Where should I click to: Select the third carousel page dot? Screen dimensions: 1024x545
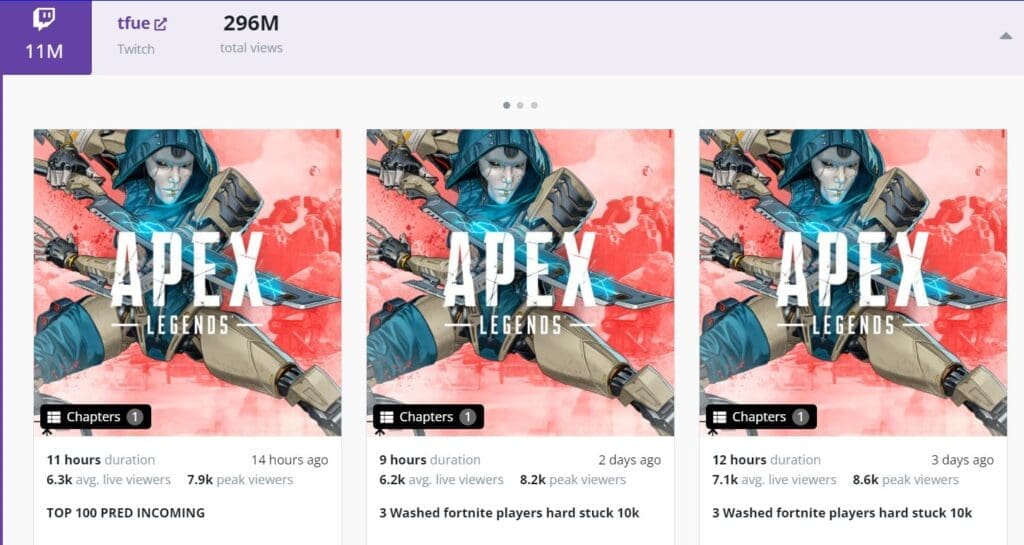(534, 105)
